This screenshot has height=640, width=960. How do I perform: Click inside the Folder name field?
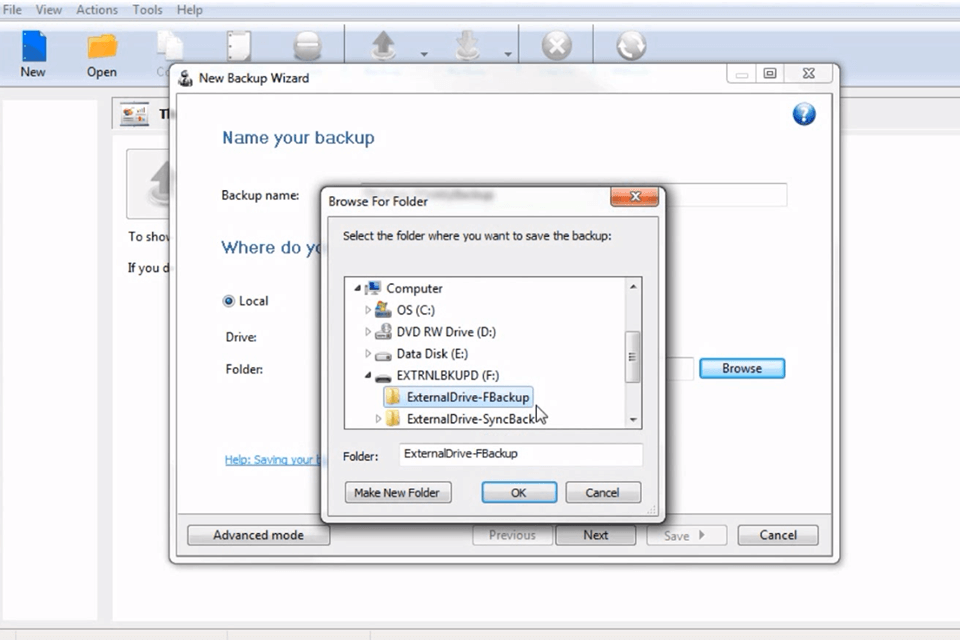520,454
